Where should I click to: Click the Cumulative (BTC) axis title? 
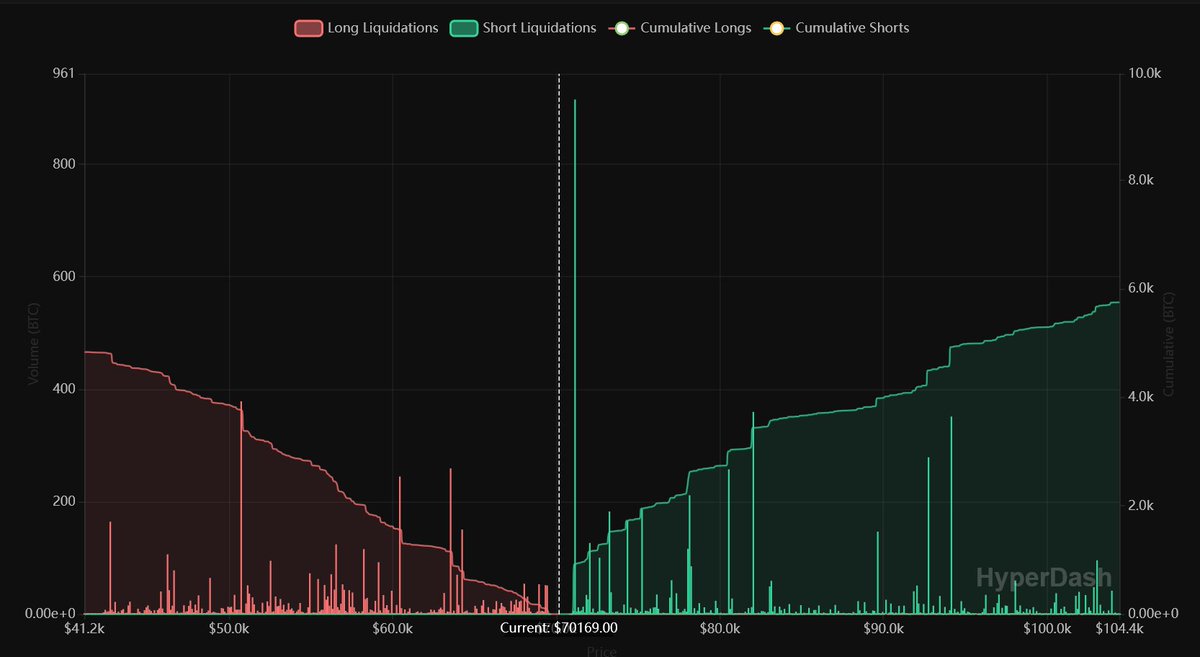pos(1168,343)
